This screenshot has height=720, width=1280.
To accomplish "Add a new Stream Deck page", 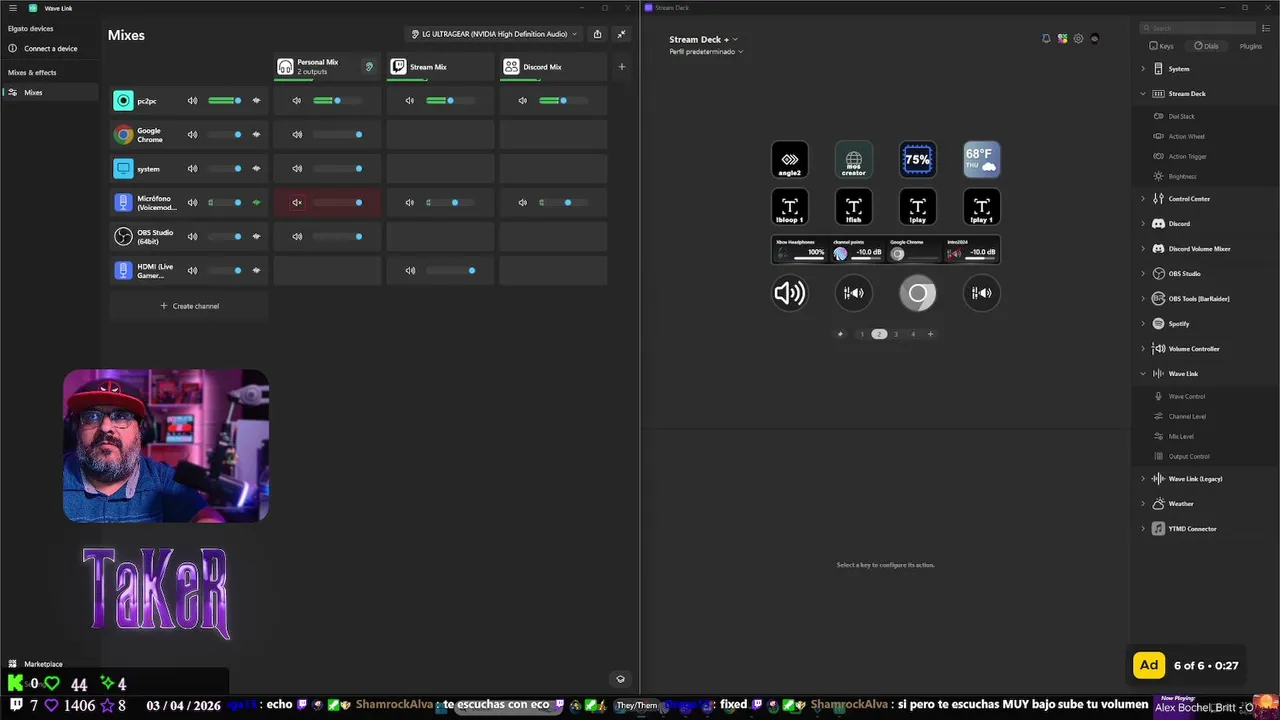I will click(930, 334).
